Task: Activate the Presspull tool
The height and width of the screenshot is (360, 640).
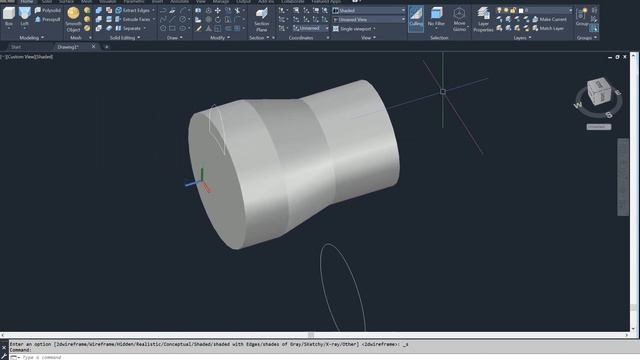Action: (48, 19)
